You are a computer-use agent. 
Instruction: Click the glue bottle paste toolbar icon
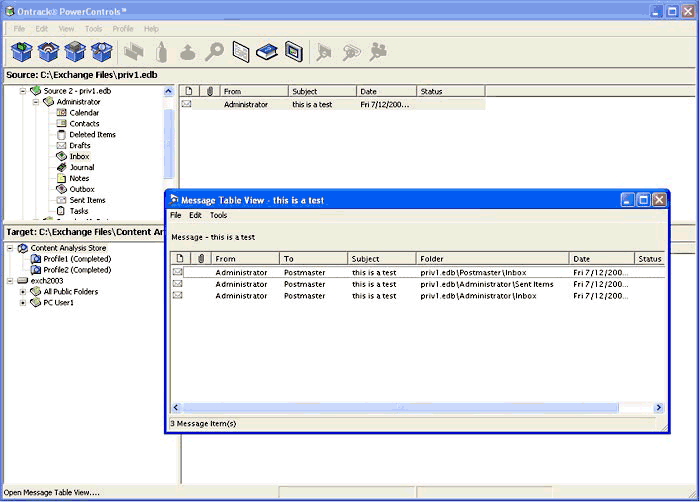(162, 51)
